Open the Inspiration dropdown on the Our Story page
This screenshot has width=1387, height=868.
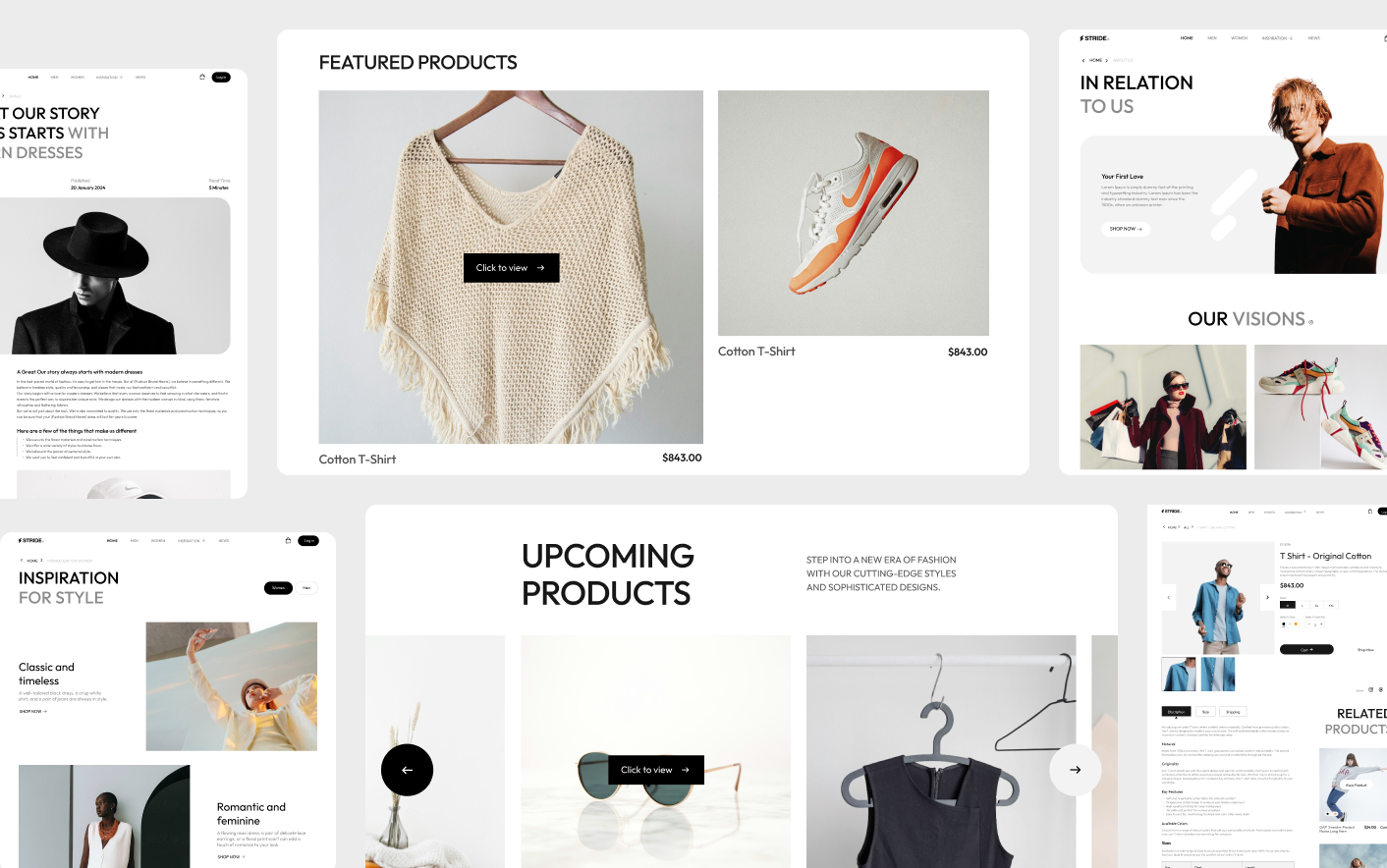pos(109,77)
